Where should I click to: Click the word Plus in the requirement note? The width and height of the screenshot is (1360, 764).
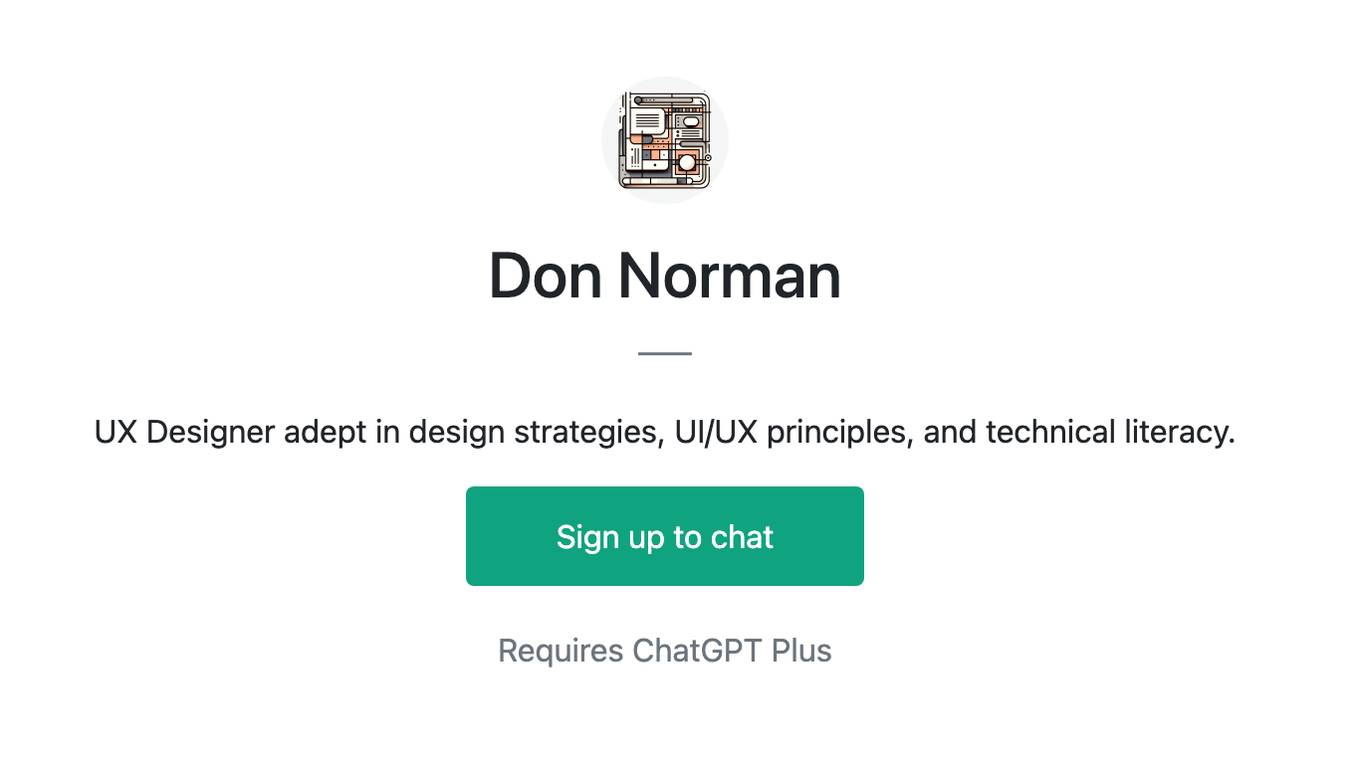[802, 651]
